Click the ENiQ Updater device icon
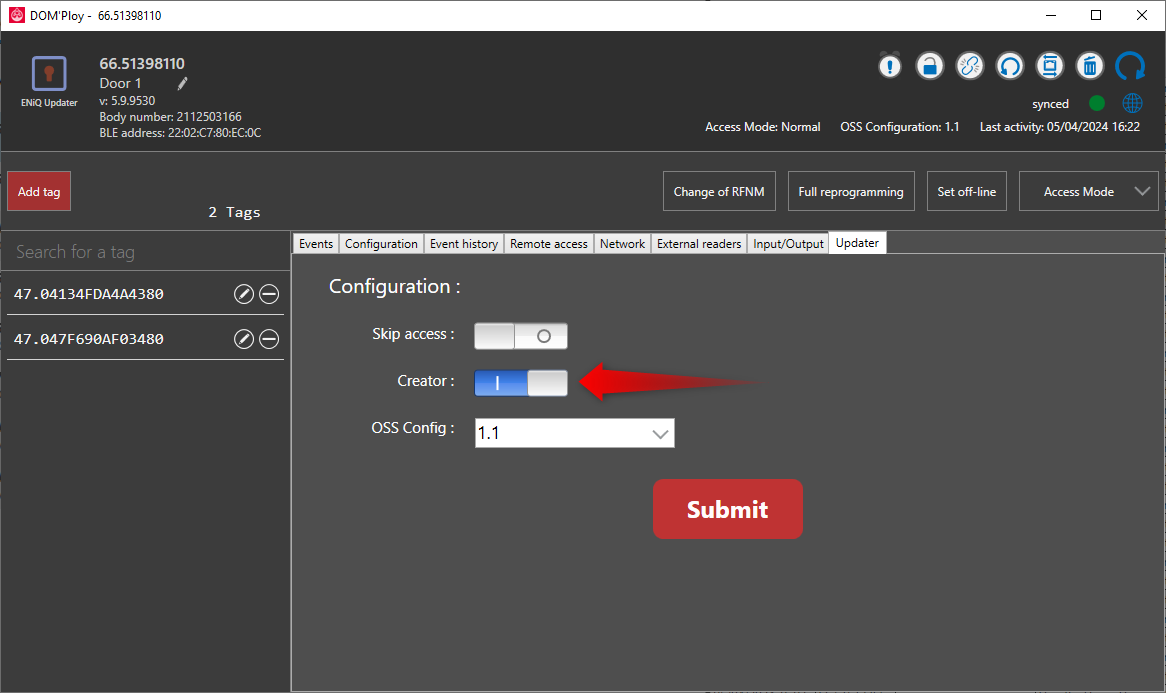1166x693 pixels. (49, 74)
